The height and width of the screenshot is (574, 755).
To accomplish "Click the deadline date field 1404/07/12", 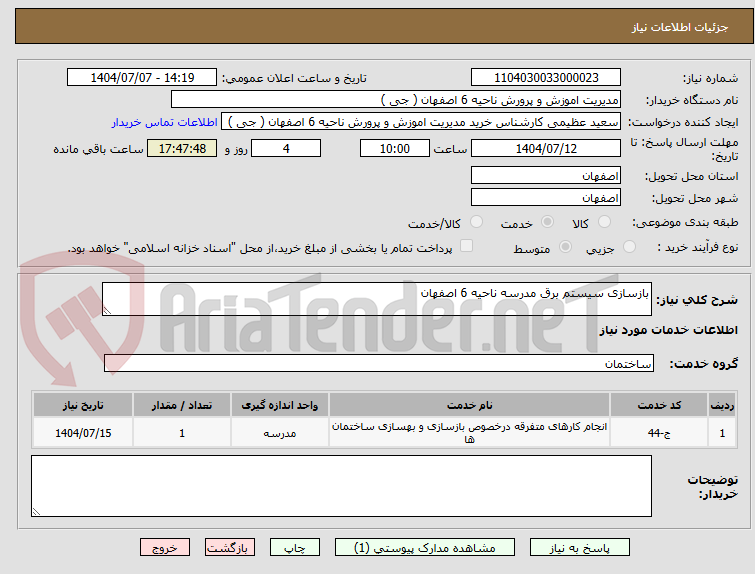I will (x=546, y=148).
